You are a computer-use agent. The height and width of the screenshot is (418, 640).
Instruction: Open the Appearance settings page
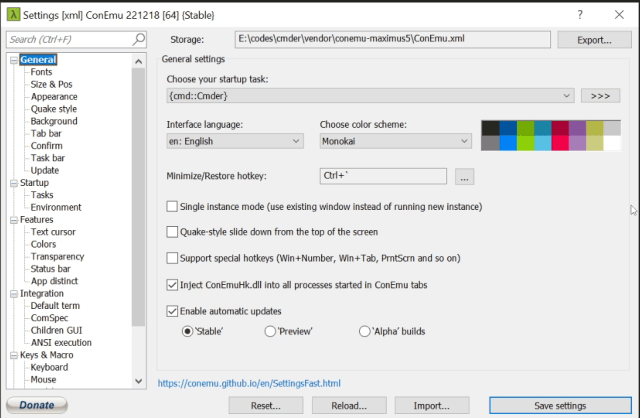(54, 97)
